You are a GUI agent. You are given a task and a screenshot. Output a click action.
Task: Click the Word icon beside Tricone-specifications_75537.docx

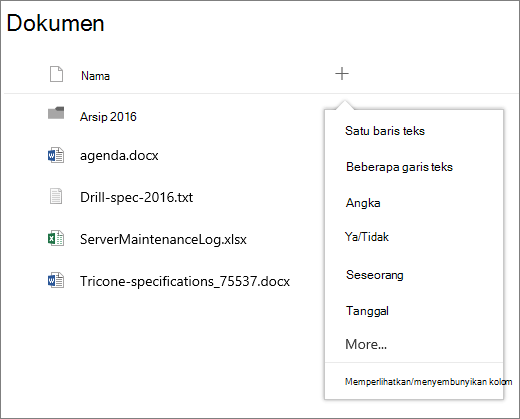(56, 280)
